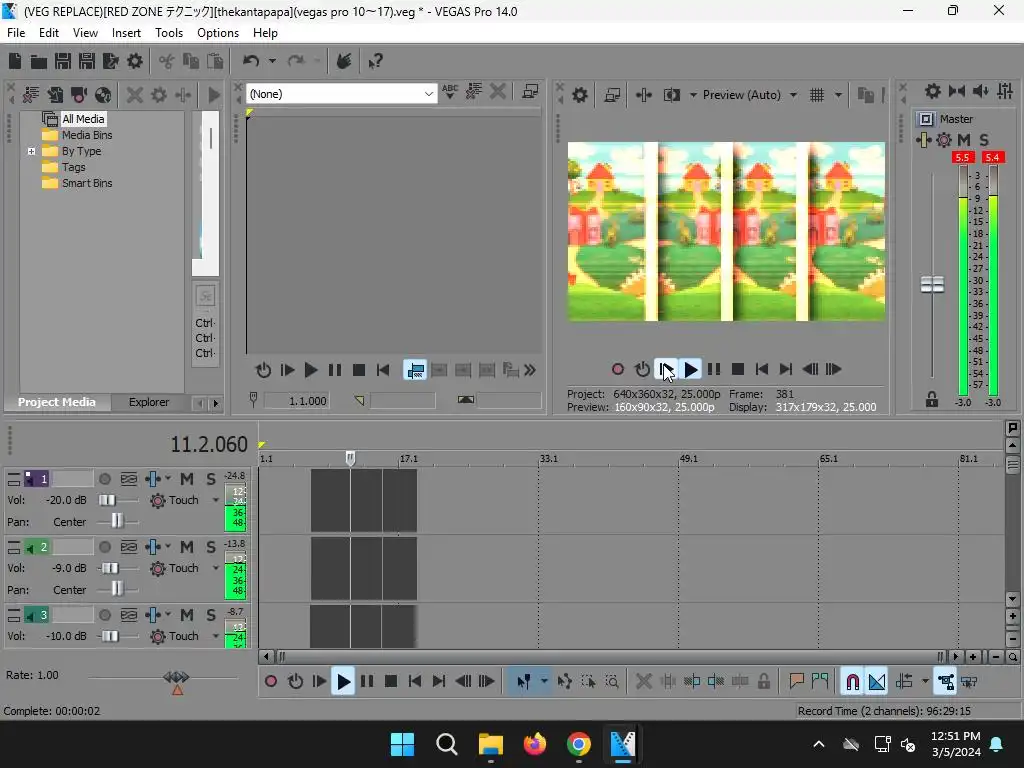Screen dimensions: 1024x768
Task: Select All Media in the tree
Action: [x=83, y=119]
